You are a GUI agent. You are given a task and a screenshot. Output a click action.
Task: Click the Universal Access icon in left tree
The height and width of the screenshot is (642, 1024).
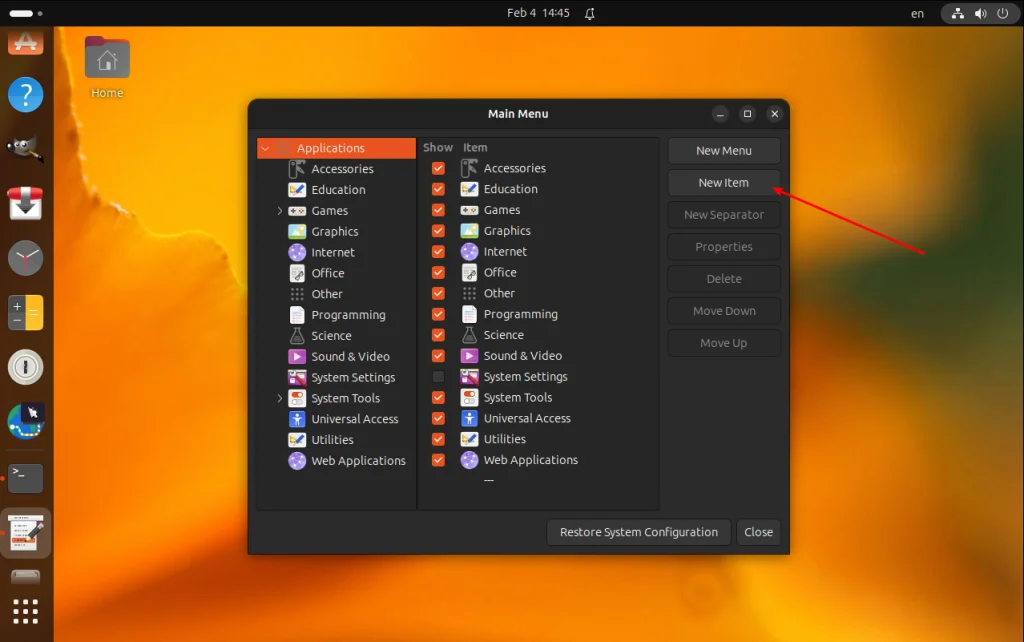(x=297, y=419)
